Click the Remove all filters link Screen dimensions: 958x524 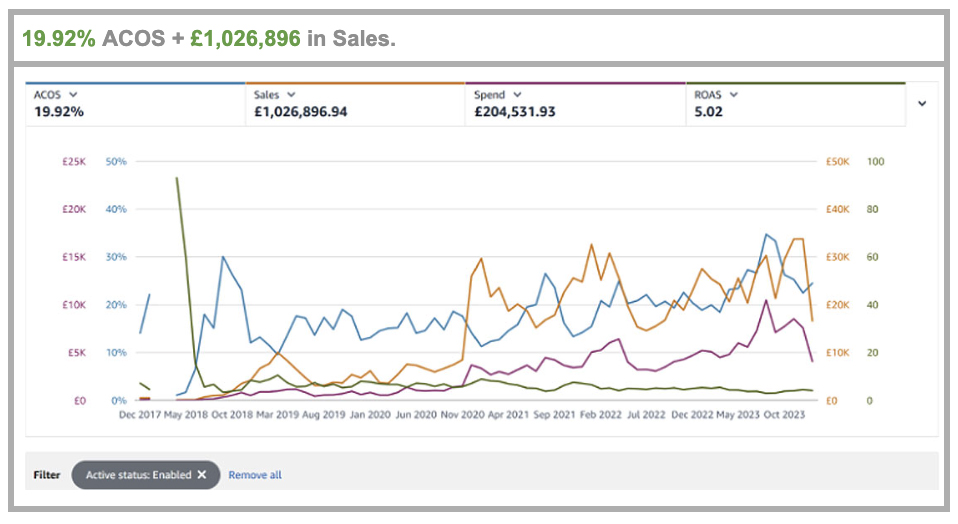coord(255,475)
